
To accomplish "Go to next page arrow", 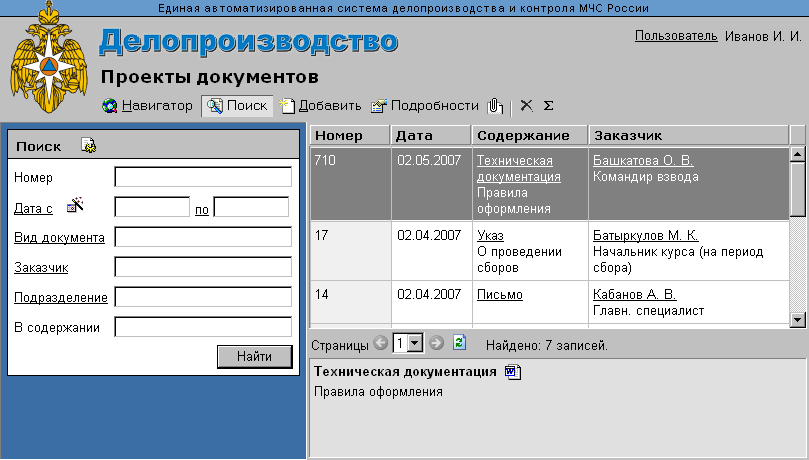I will point(436,343).
